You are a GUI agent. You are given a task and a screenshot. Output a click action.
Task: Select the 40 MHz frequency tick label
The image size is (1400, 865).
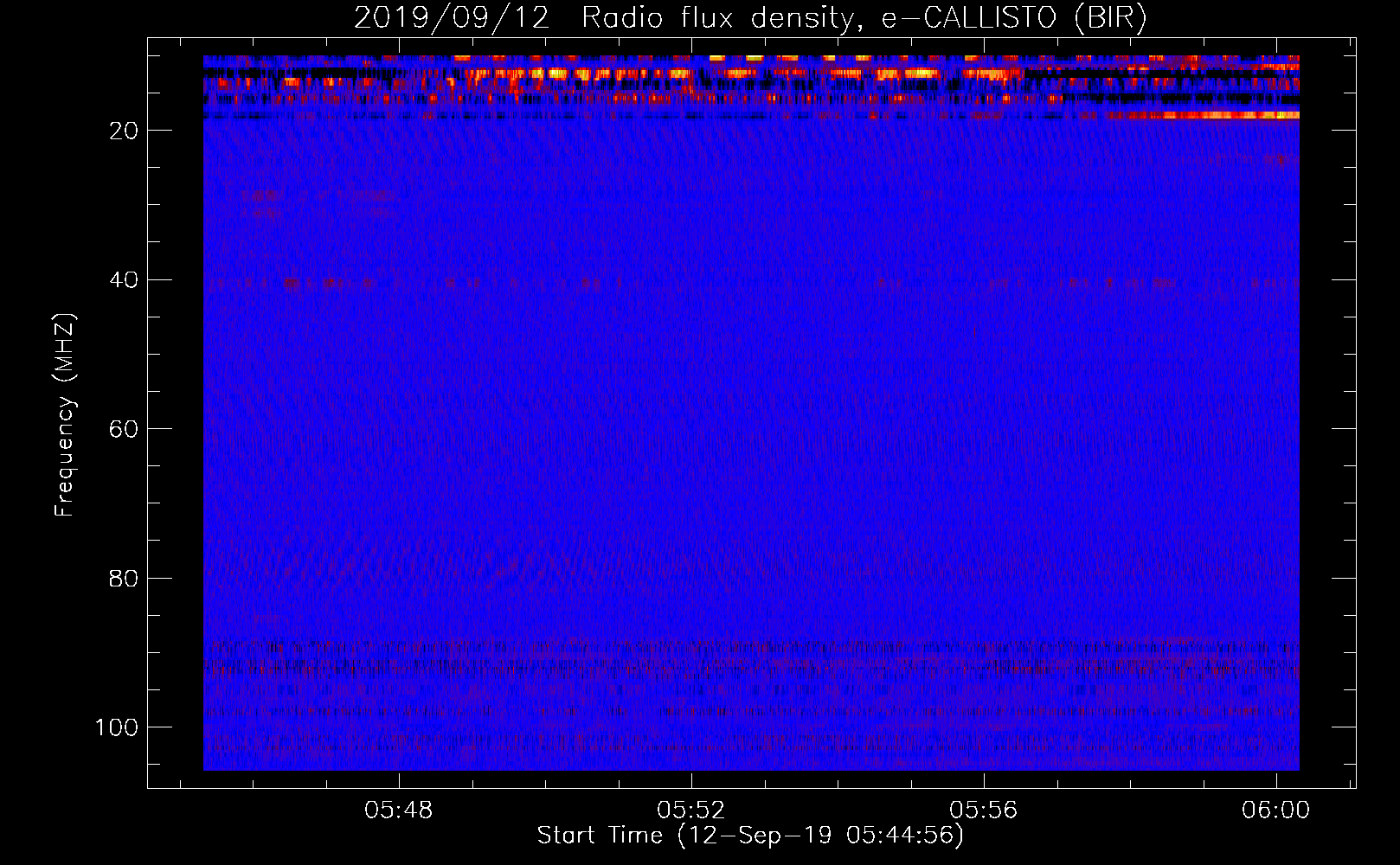point(123,280)
